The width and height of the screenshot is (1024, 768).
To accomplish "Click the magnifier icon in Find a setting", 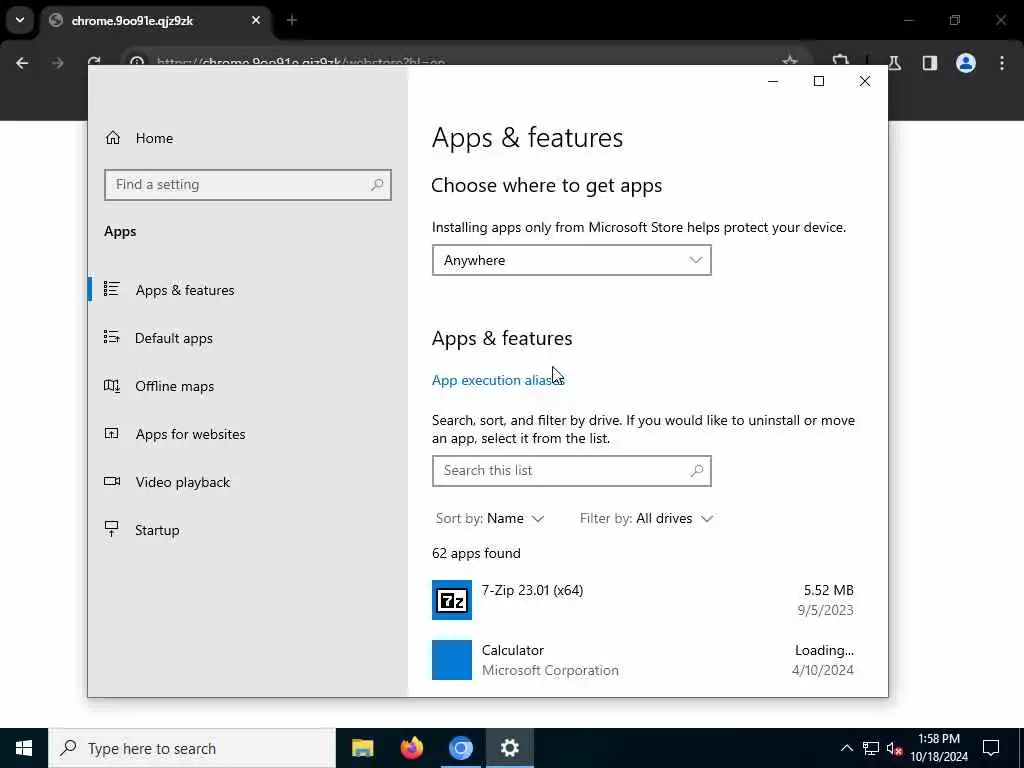I will tap(377, 185).
